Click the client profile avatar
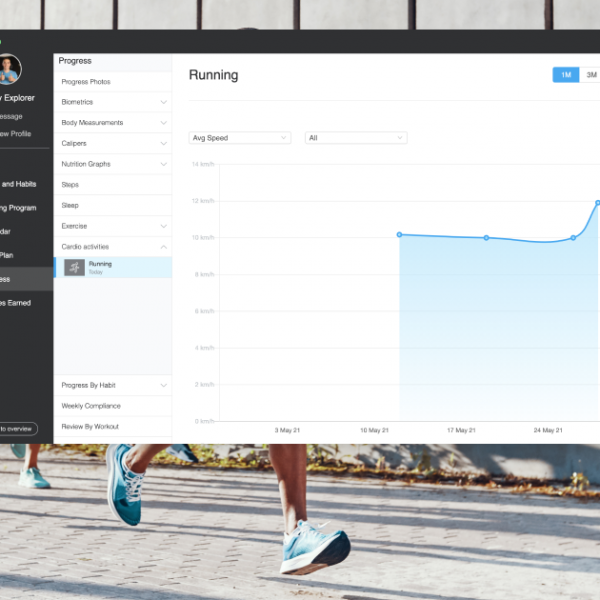 coord(9,69)
